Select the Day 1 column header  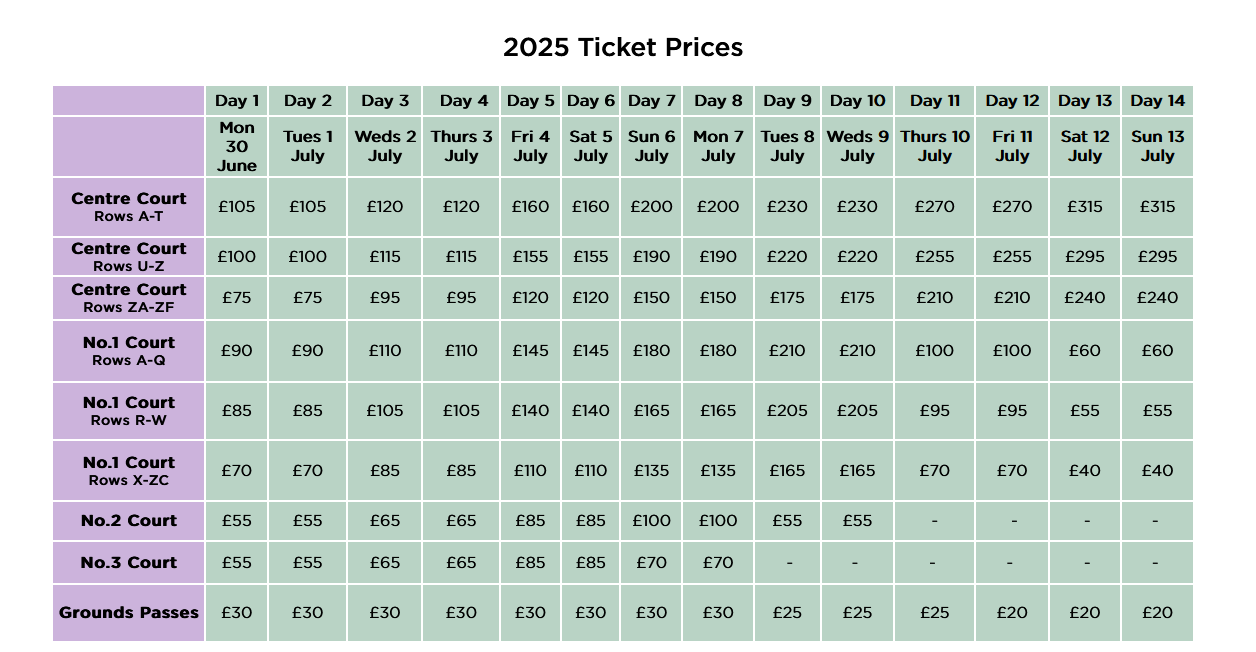click(237, 100)
